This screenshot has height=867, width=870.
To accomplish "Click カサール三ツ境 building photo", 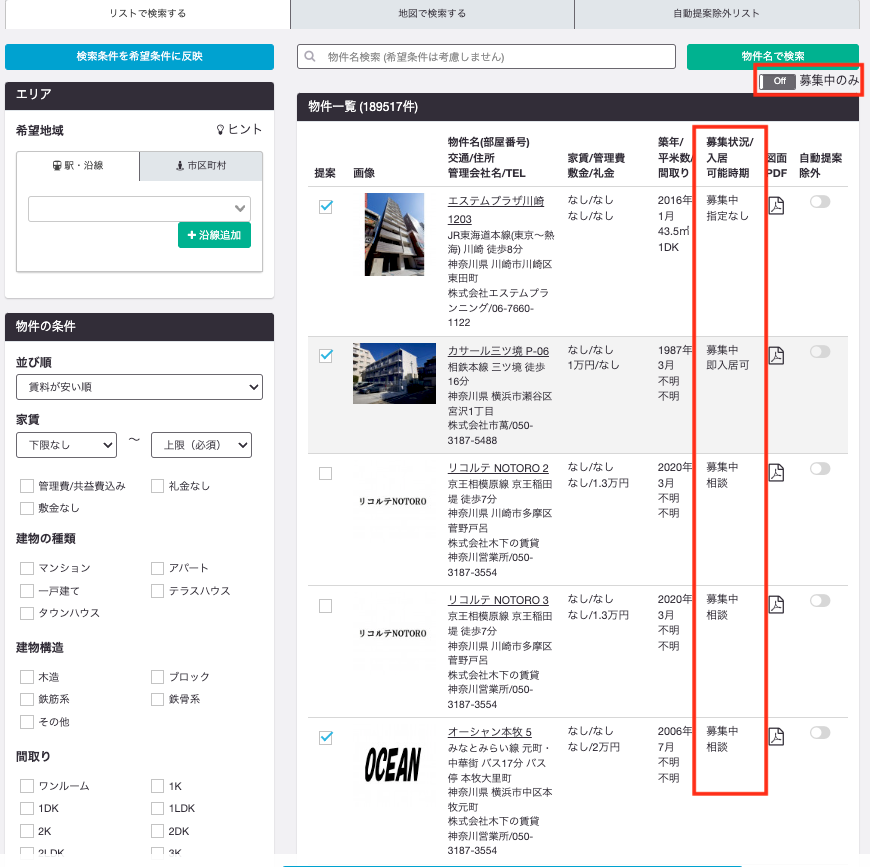I will [x=394, y=373].
